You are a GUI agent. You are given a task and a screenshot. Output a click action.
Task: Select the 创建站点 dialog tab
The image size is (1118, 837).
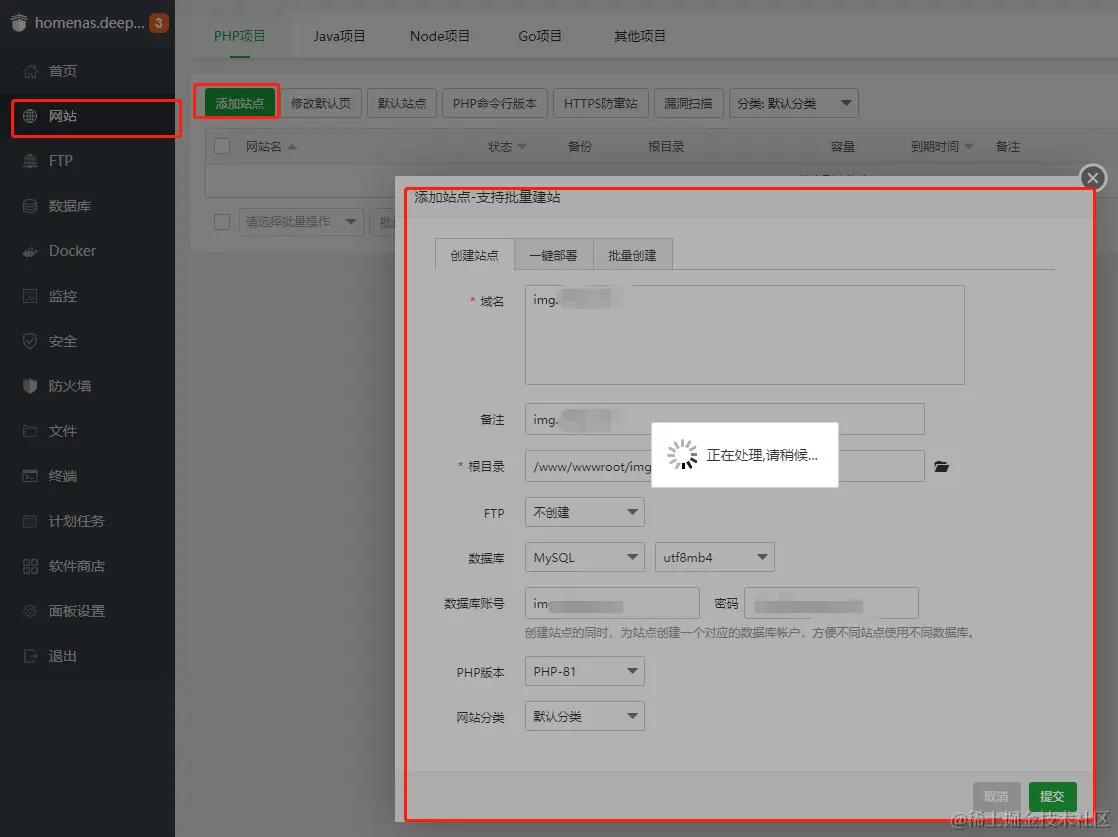pos(474,255)
